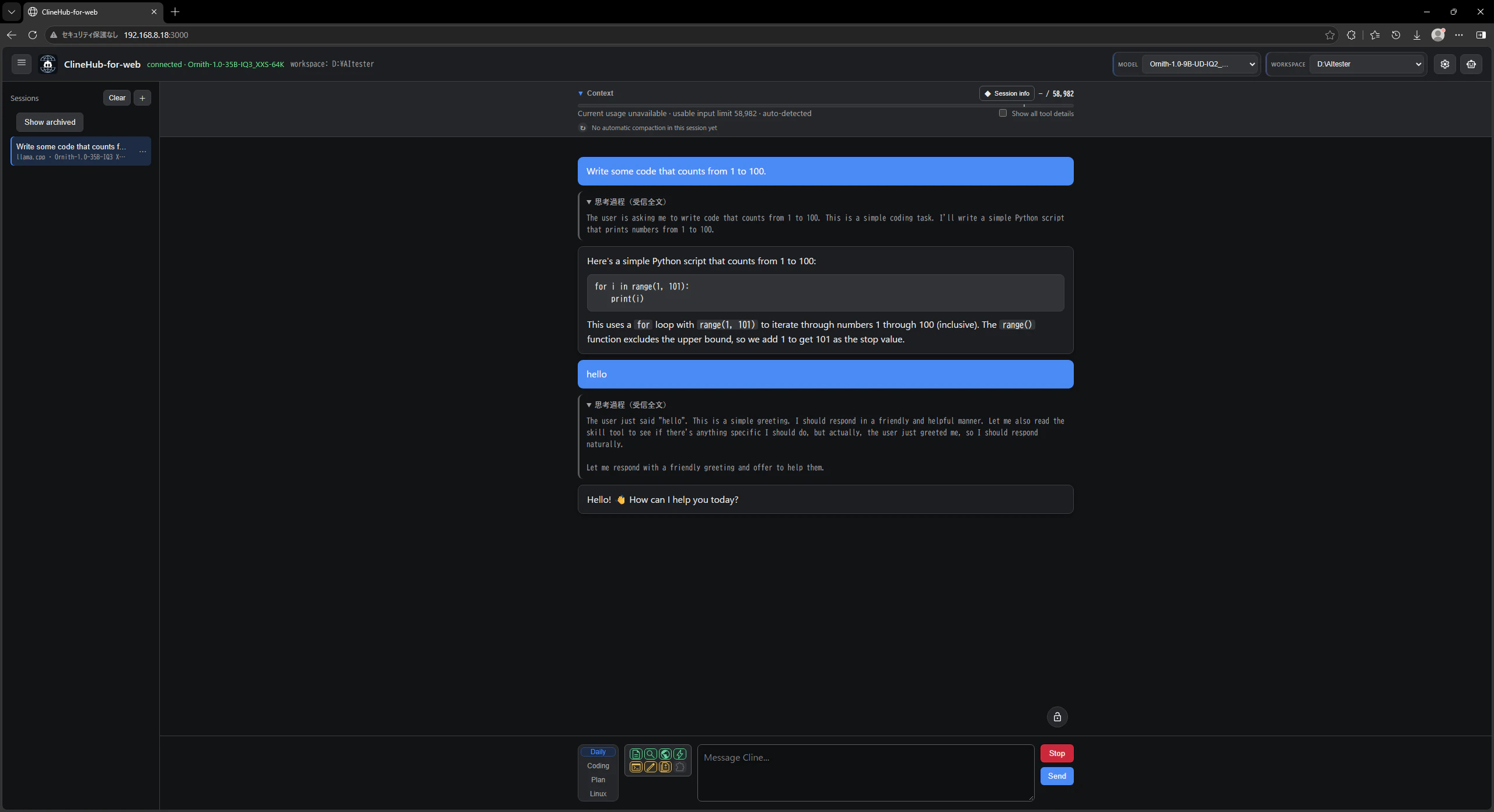Click the robot icon beside settings gear
This screenshot has height=812, width=1494.
click(x=1471, y=64)
